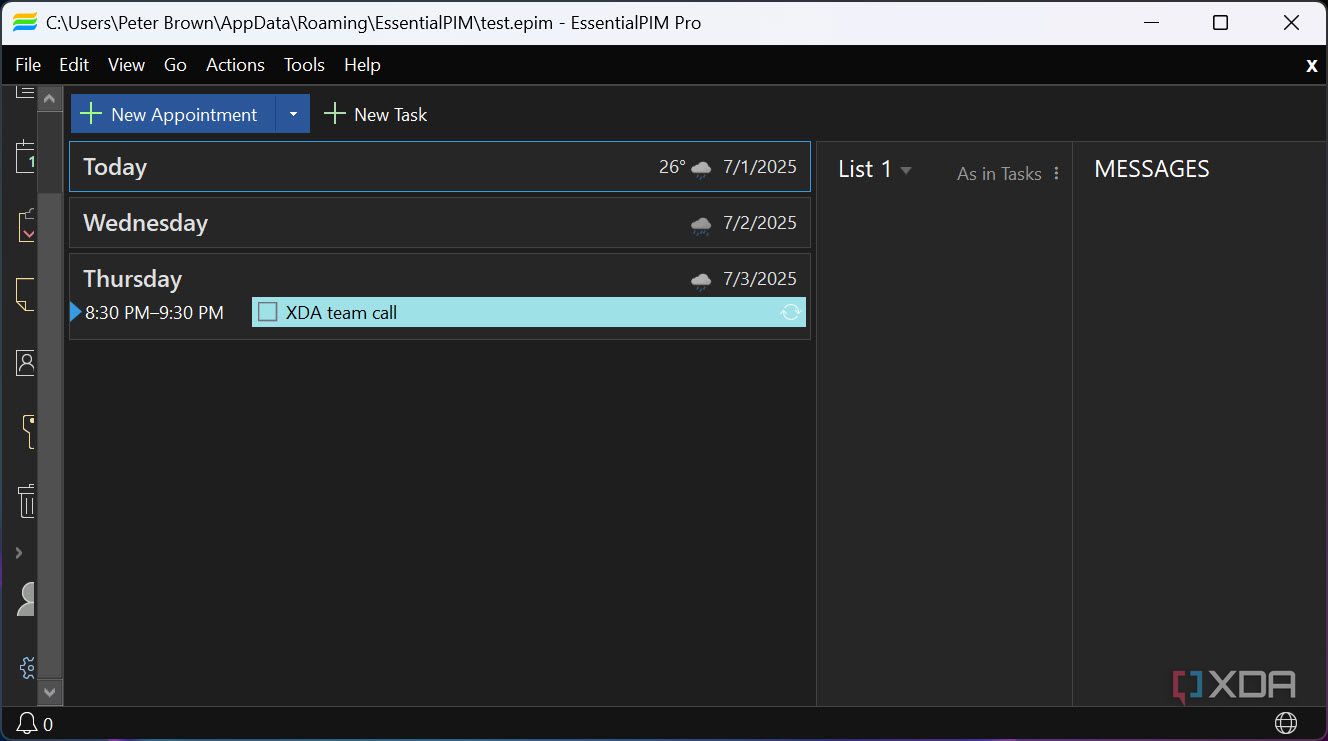The height and width of the screenshot is (741, 1328).
Task: Open the New Appointment dropdown arrow
Action: [293, 114]
